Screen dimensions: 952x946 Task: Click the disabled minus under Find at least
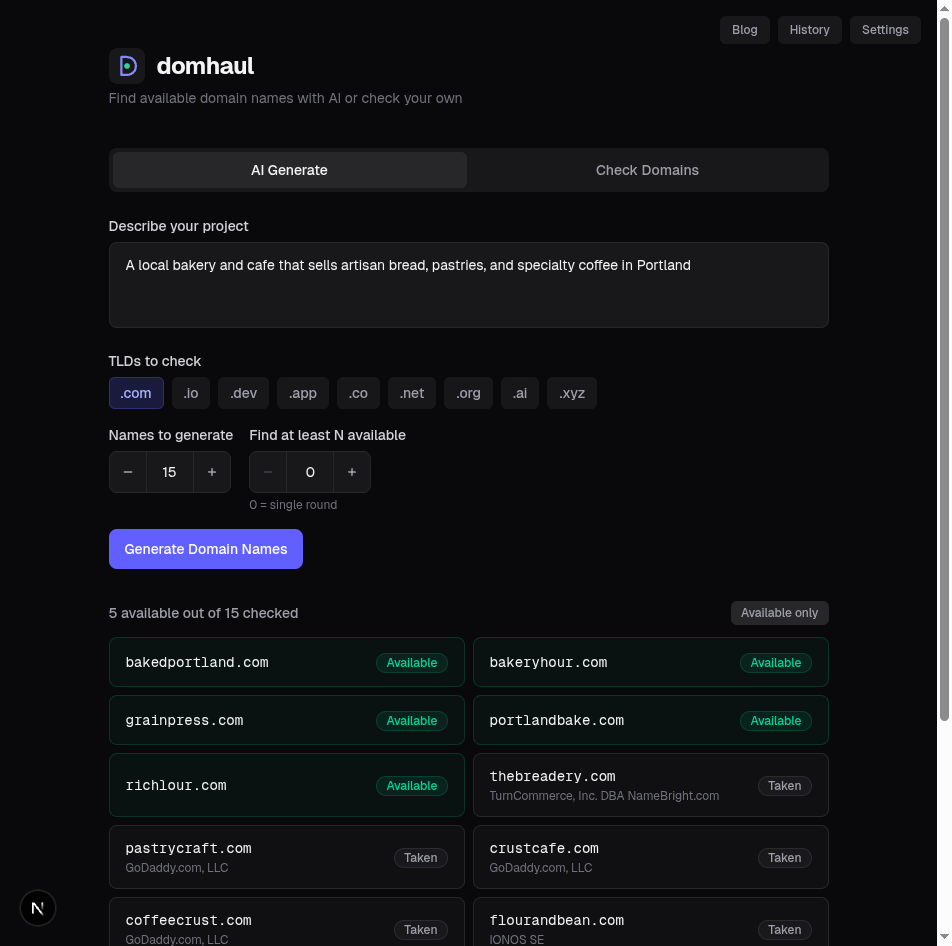[x=268, y=471]
